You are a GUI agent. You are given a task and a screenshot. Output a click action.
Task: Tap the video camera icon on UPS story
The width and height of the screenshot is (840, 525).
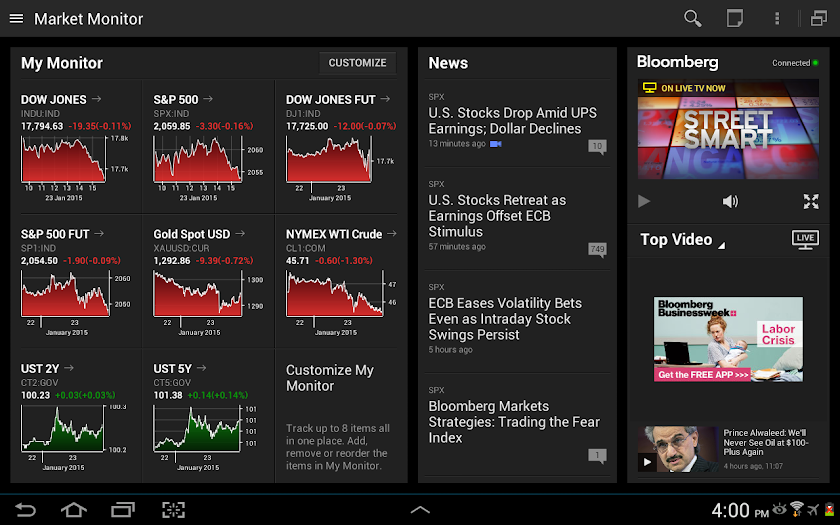tap(496, 144)
